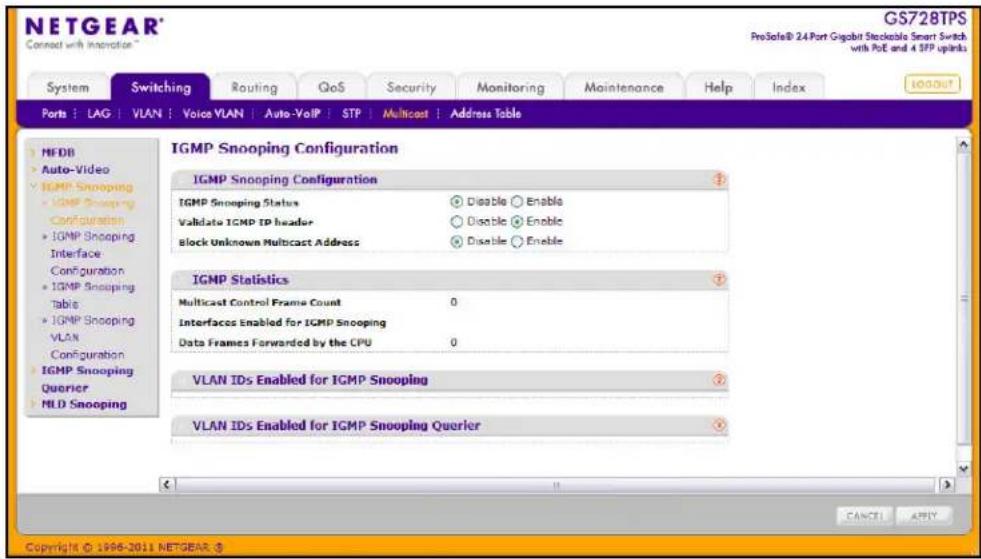This screenshot has height=559, width=981.
Task: Switch to the System tab
Action: 68,88
